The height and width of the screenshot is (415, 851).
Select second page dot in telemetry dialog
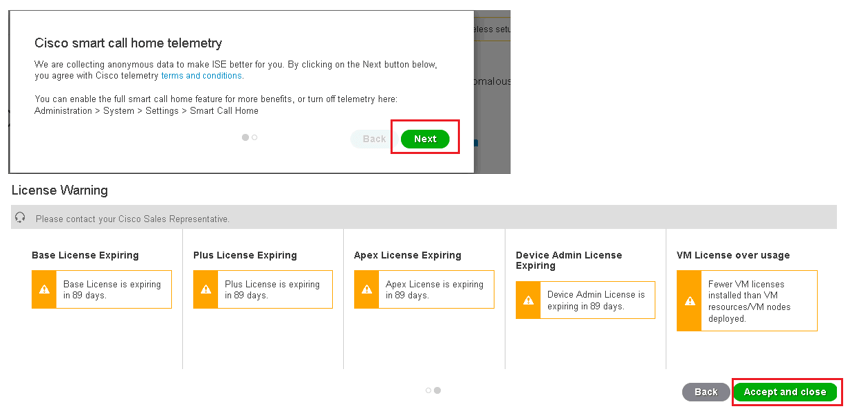255,138
